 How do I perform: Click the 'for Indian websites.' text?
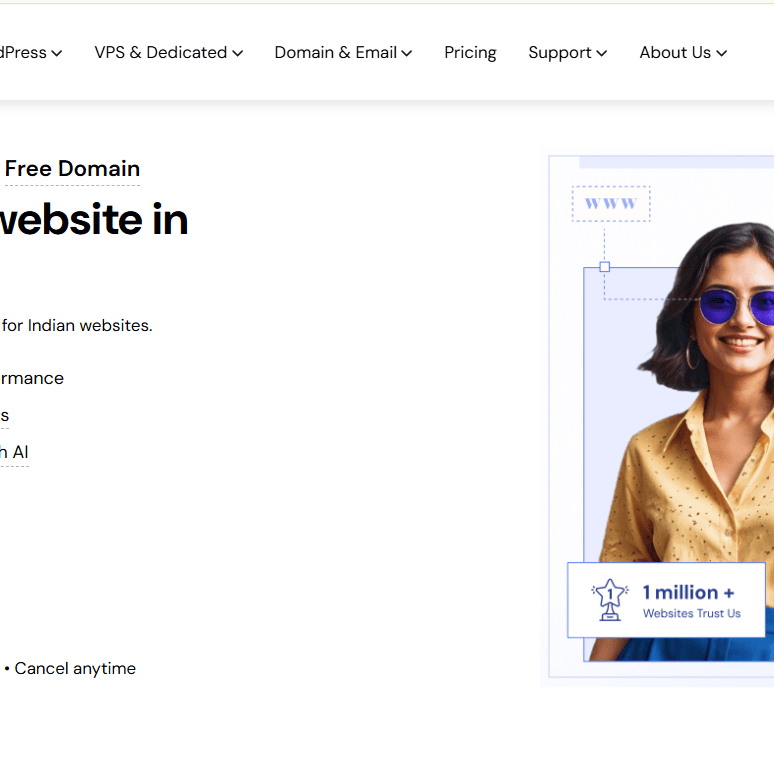click(x=77, y=326)
